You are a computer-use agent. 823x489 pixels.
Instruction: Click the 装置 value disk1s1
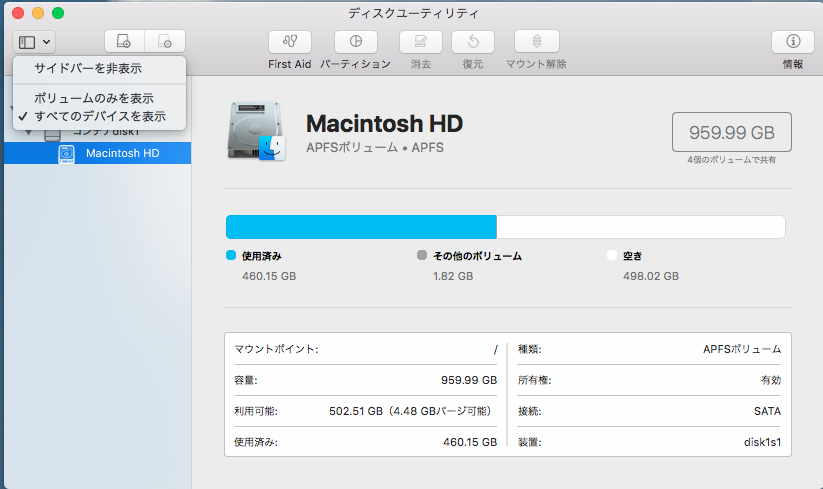763,442
